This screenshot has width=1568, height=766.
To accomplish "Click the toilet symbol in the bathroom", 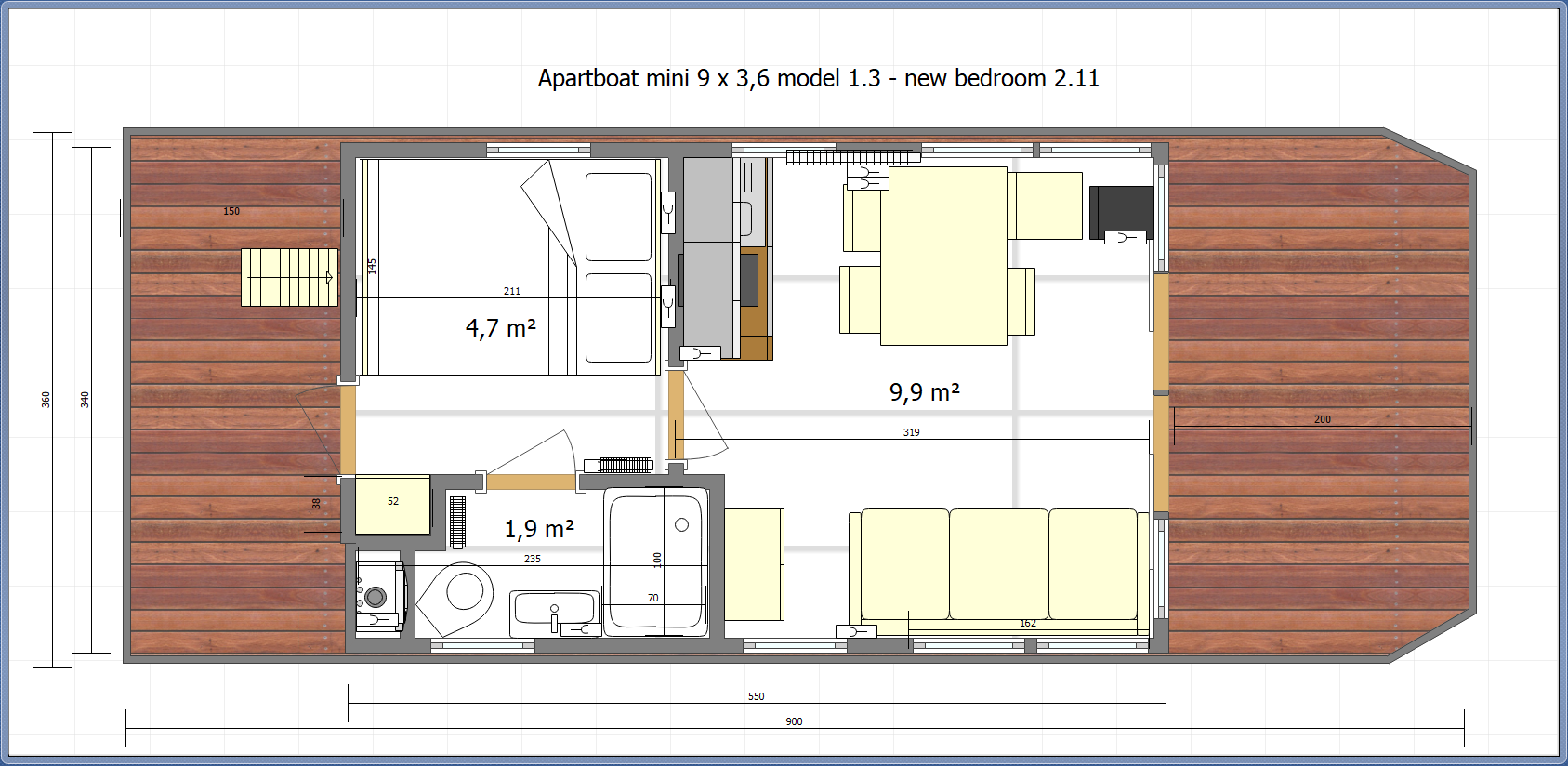I will pyautogui.click(x=457, y=597).
